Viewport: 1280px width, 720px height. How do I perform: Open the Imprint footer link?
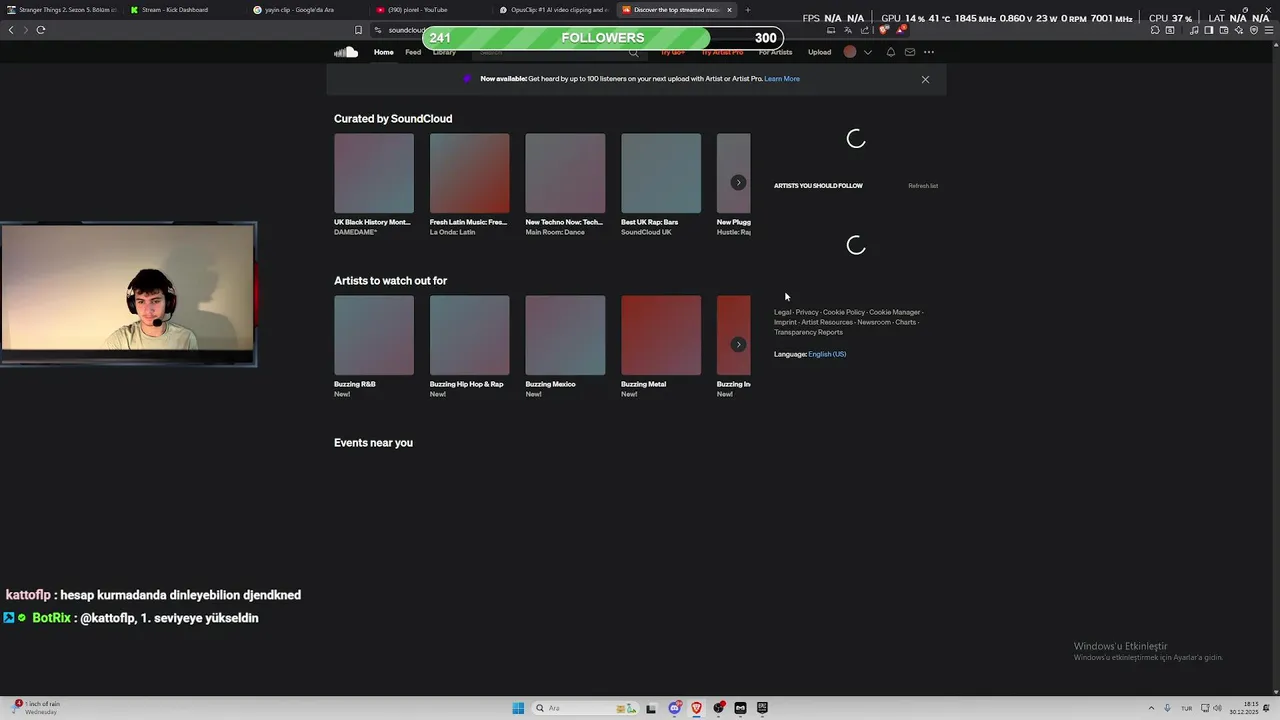click(785, 322)
